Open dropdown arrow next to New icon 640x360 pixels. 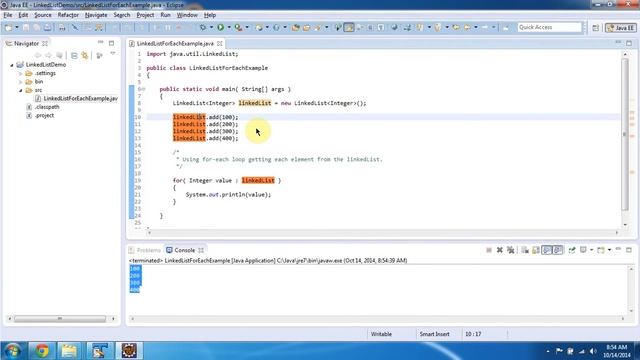point(17,27)
